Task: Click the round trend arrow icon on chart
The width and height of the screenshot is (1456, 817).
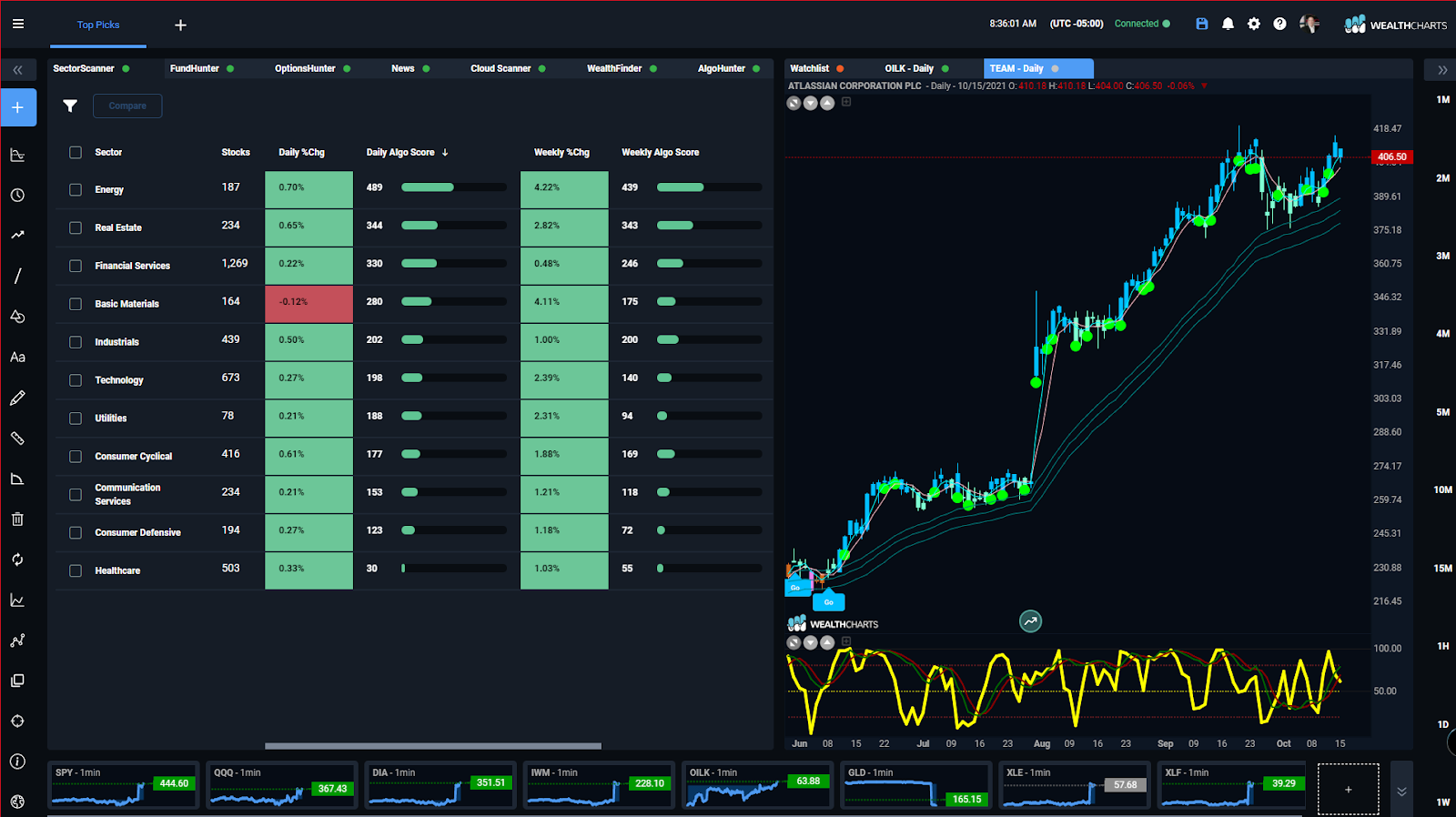Action: click(1030, 621)
